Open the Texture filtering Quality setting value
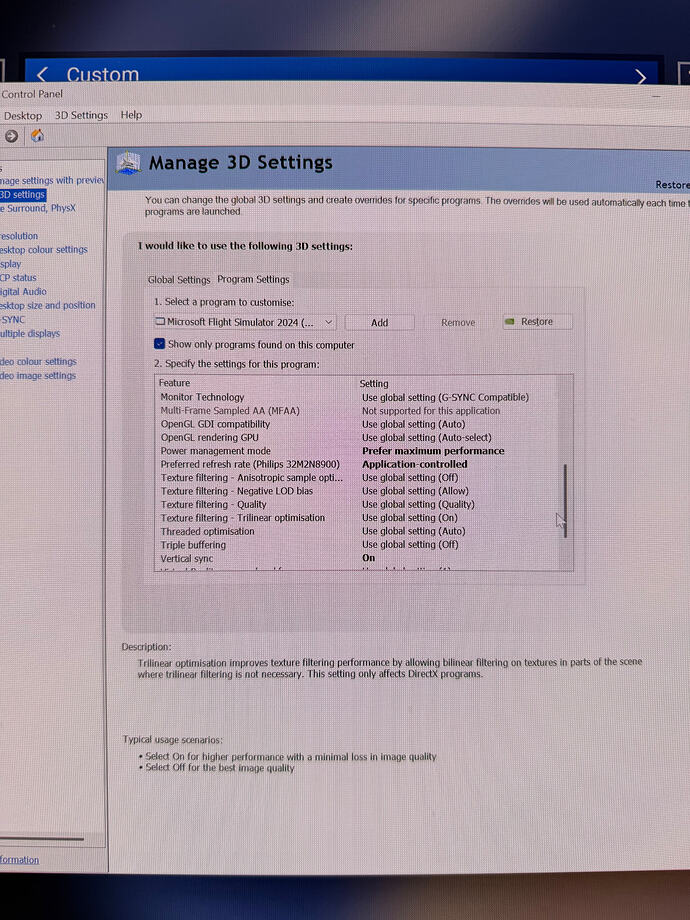This screenshot has width=690, height=920. (x=418, y=504)
